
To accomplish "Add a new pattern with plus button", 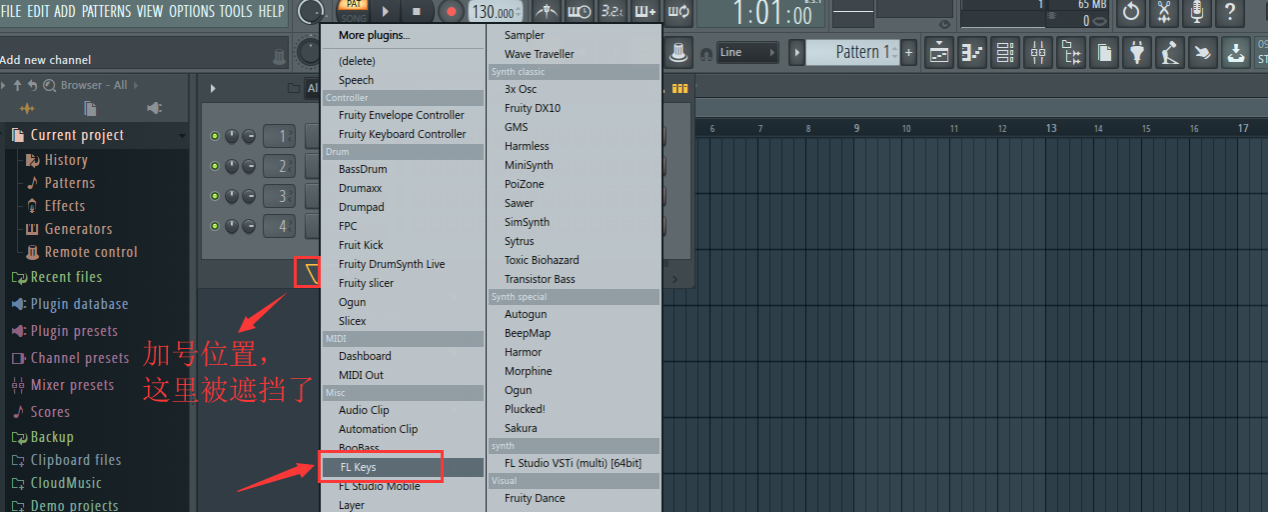I will (x=909, y=52).
